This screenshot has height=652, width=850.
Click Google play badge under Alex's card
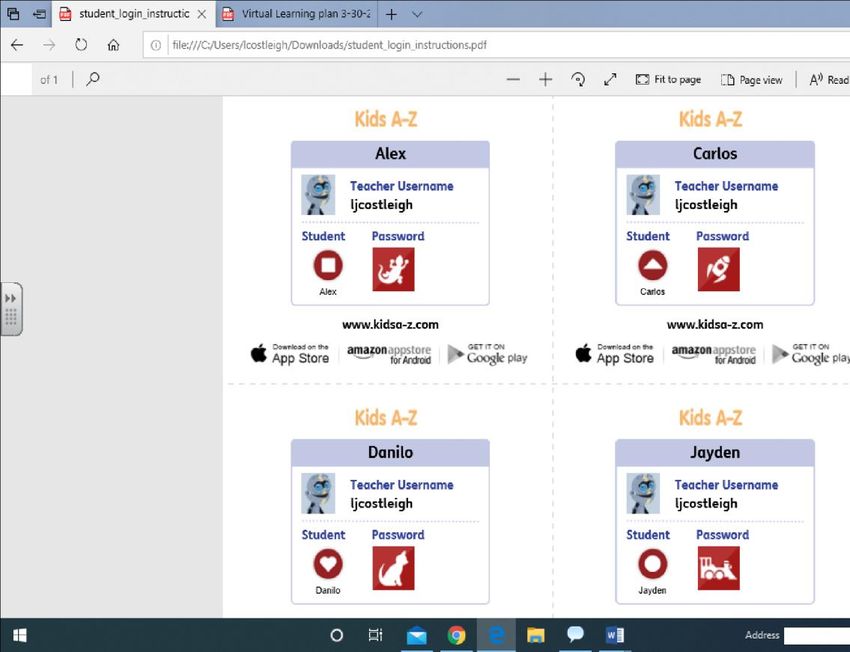pyautogui.click(x=487, y=354)
